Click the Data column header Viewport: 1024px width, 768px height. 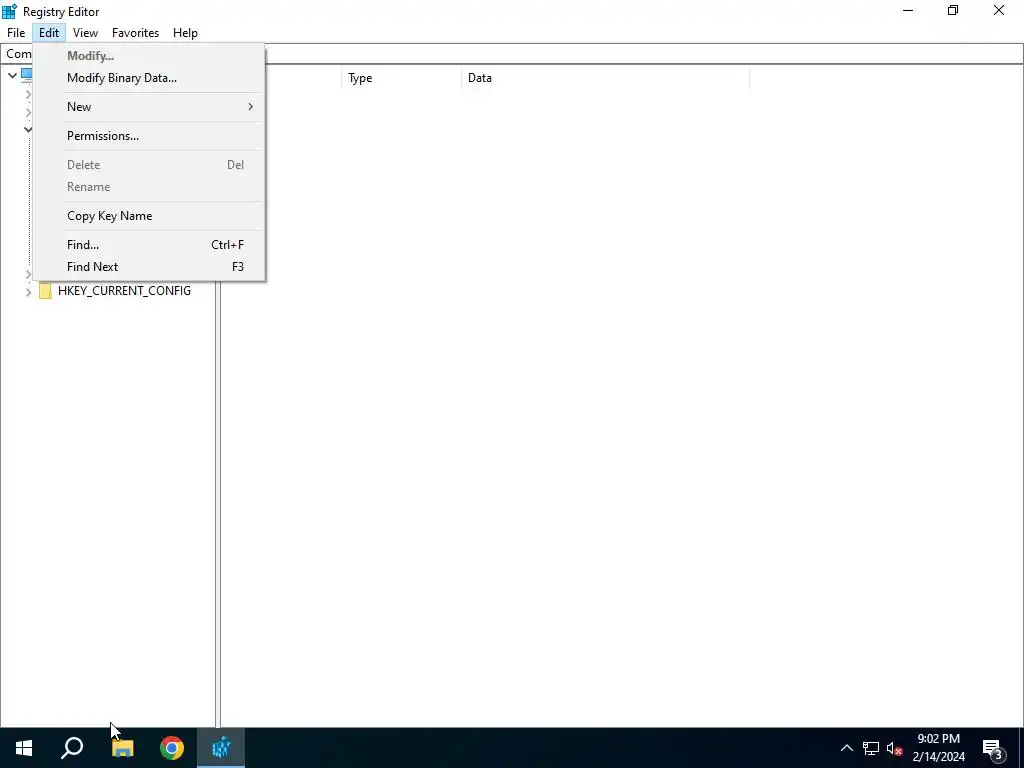[x=605, y=78]
